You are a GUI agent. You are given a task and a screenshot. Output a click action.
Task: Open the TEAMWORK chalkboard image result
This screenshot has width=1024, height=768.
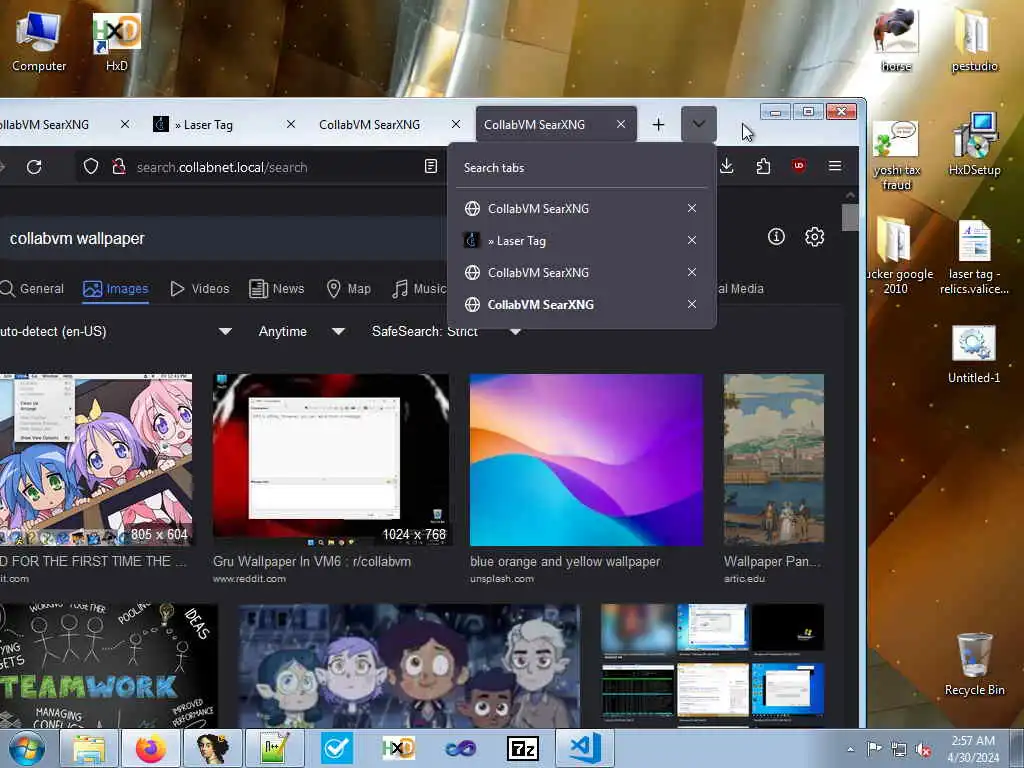point(108,665)
